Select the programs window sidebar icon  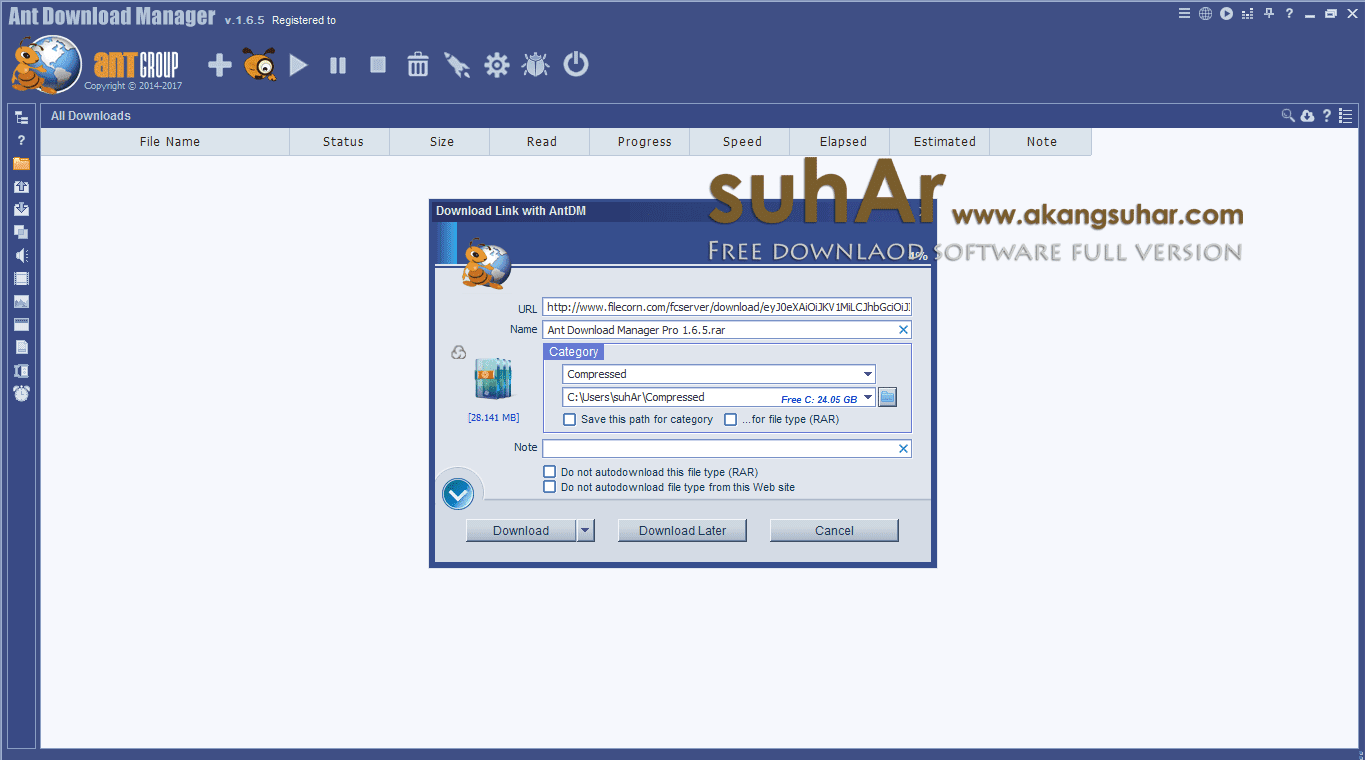[21, 324]
